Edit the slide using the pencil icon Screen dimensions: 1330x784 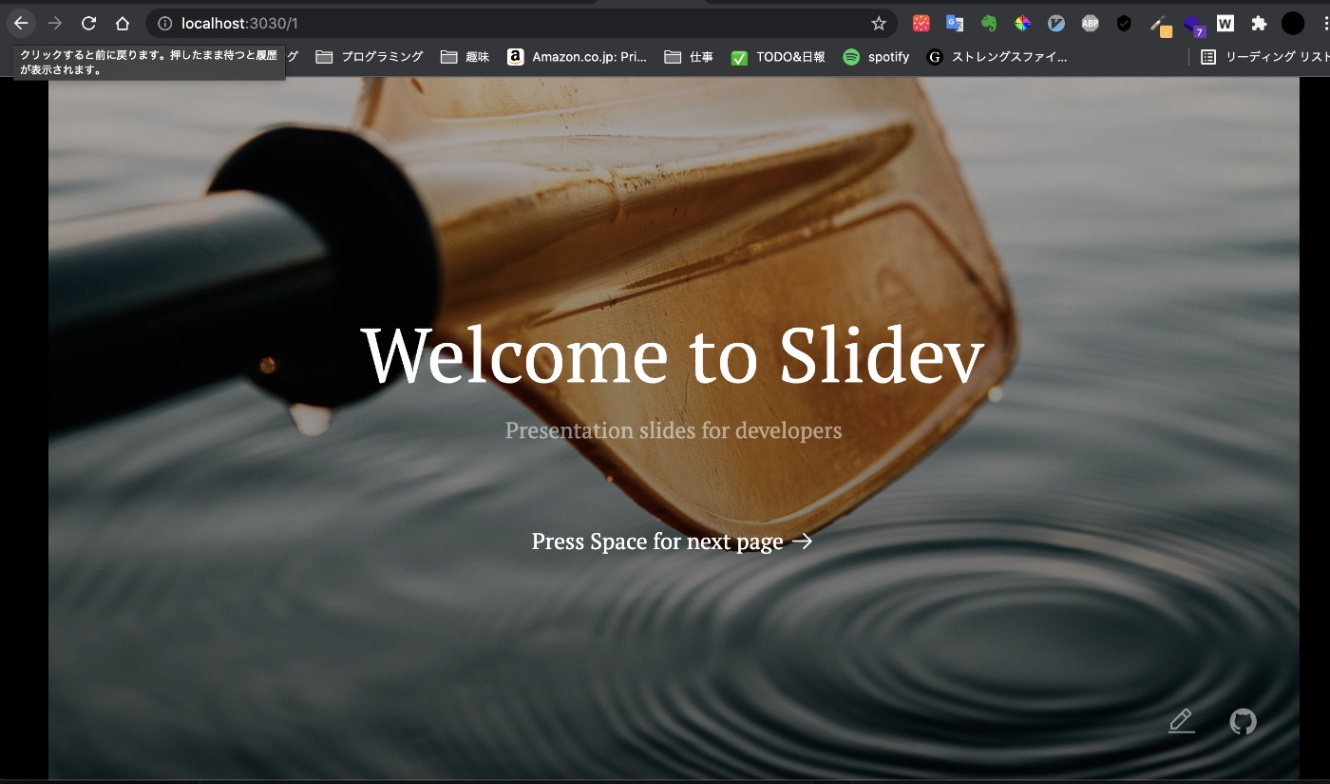(1181, 720)
